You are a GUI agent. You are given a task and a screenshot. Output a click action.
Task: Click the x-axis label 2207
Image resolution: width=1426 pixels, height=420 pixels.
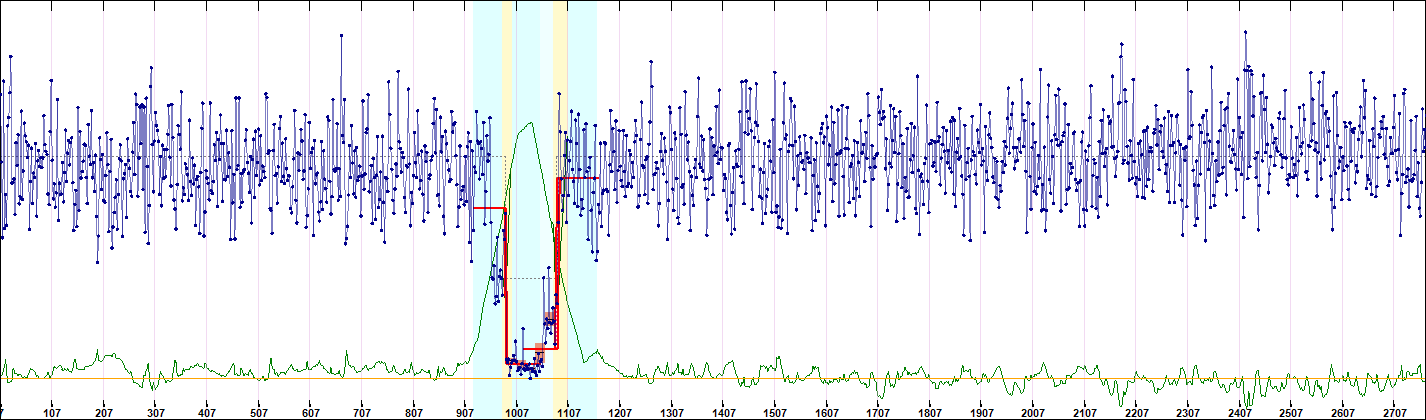click(1134, 412)
